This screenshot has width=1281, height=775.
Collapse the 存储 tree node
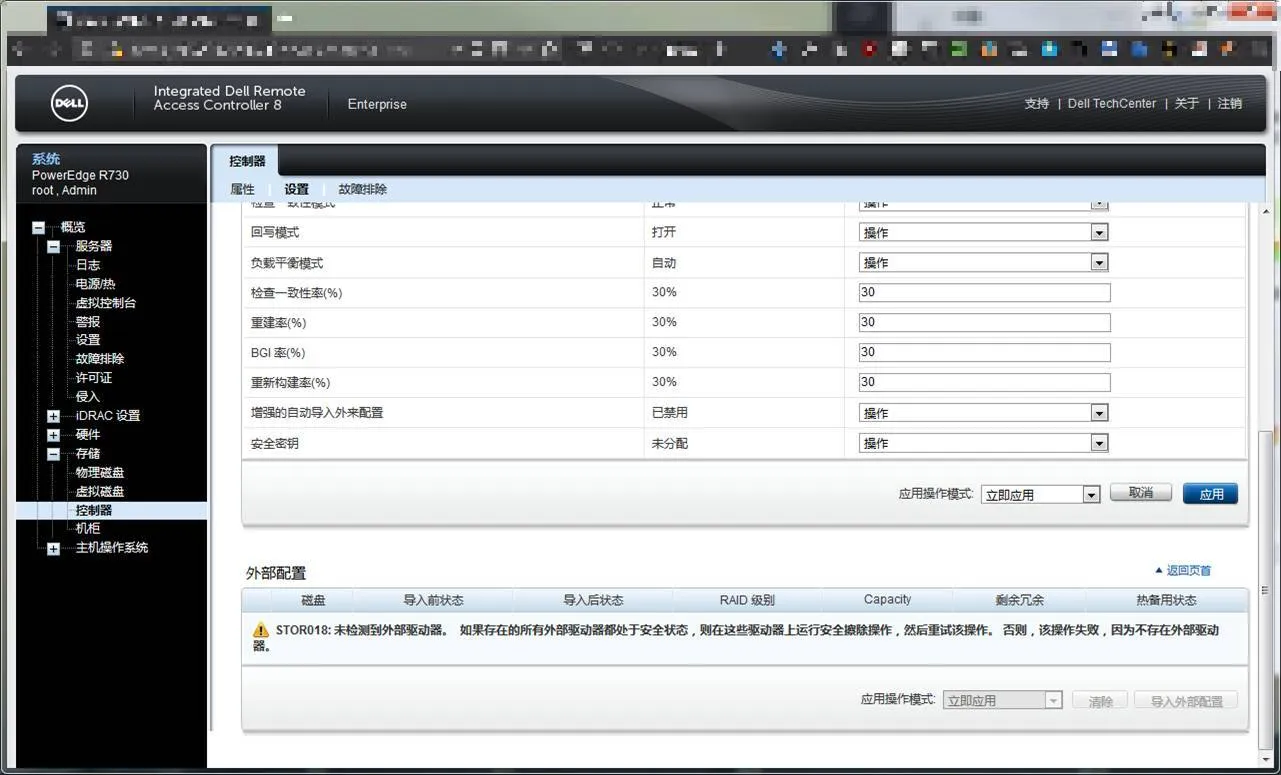(x=53, y=454)
